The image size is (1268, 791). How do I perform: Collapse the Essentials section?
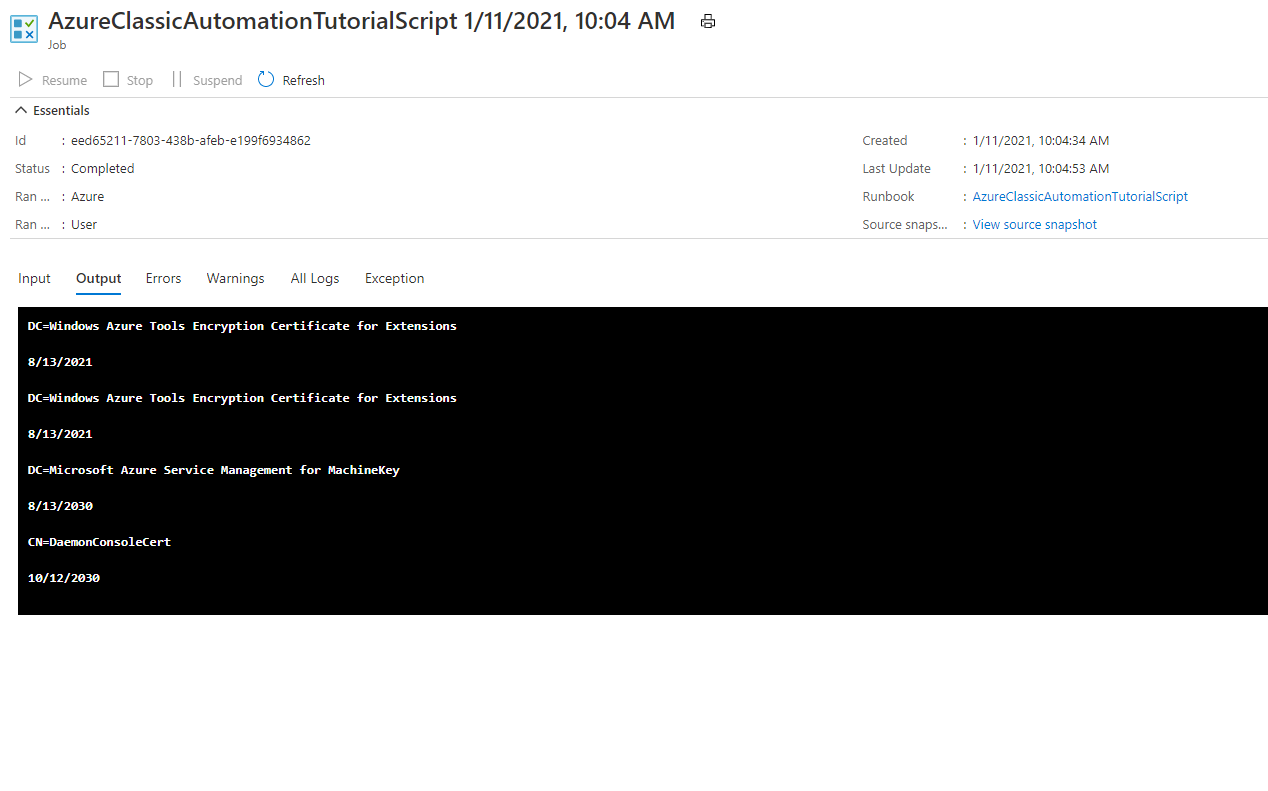tap(21, 110)
